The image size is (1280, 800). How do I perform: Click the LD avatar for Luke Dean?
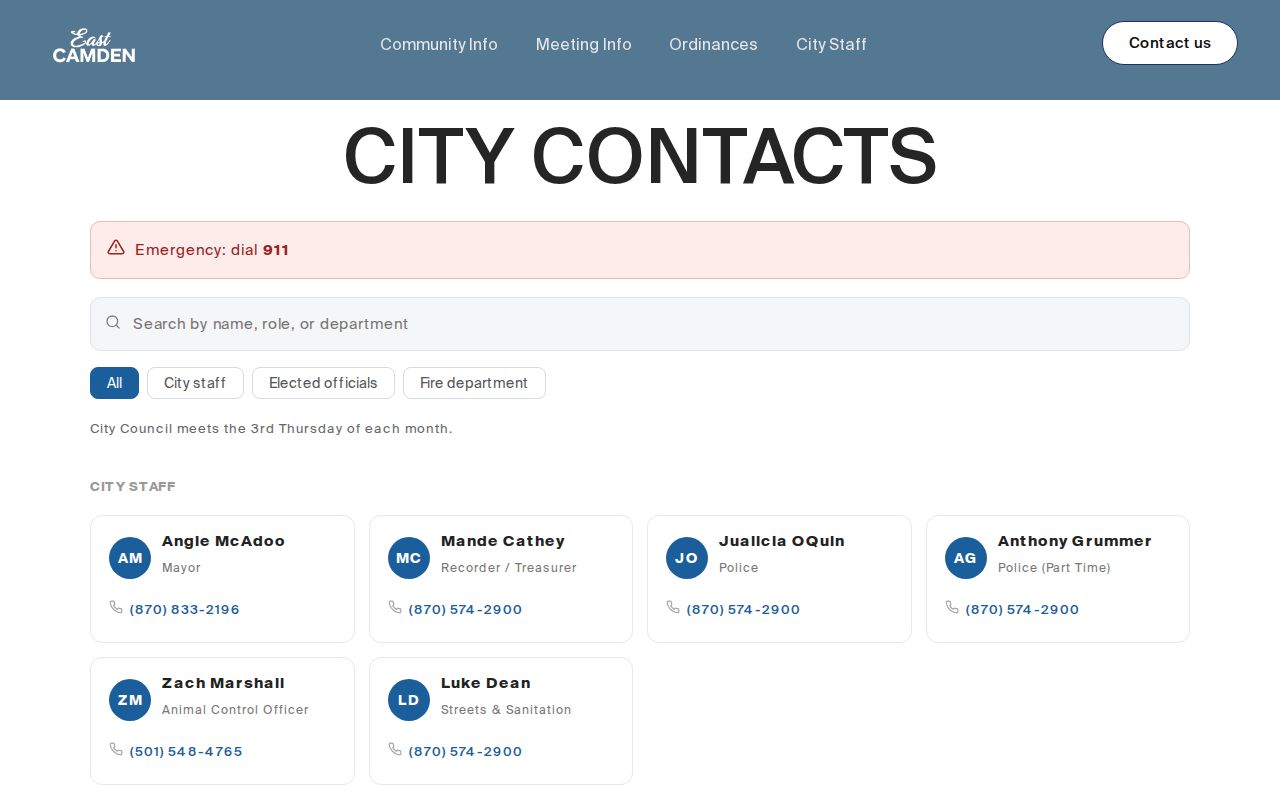coord(409,700)
